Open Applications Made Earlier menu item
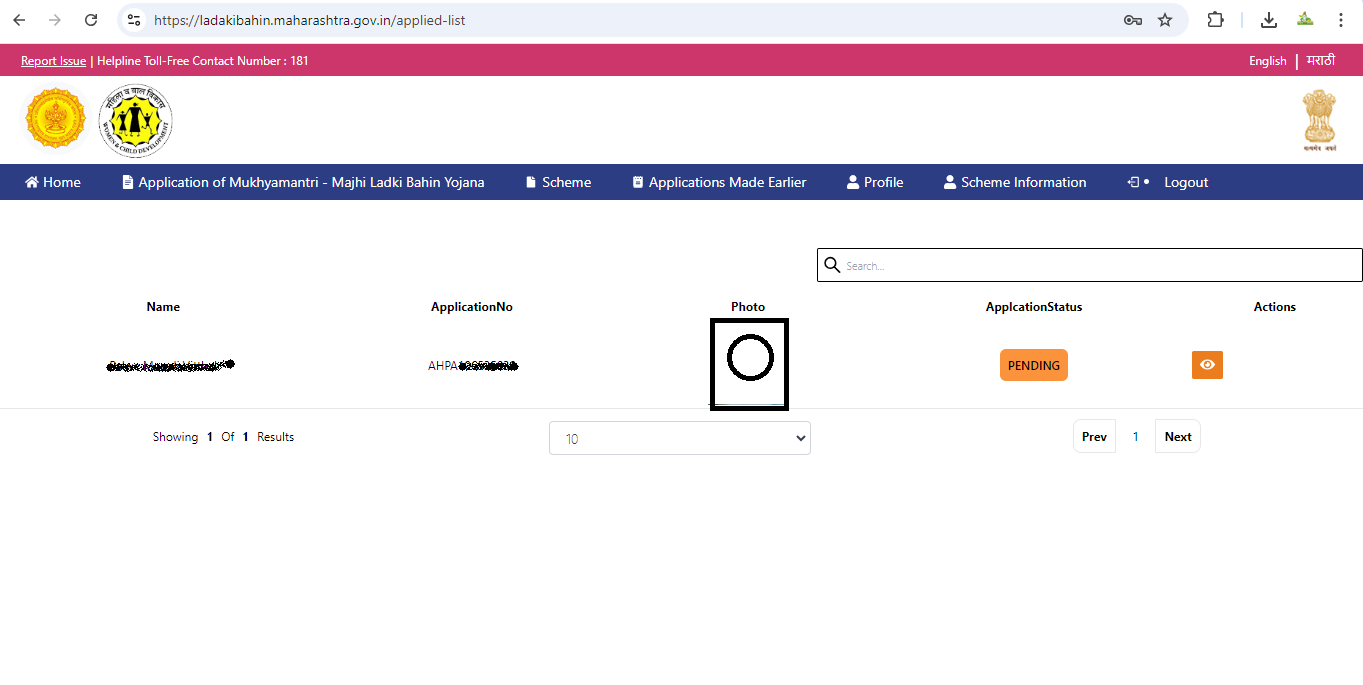The image size is (1363, 685). tap(719, 182)
